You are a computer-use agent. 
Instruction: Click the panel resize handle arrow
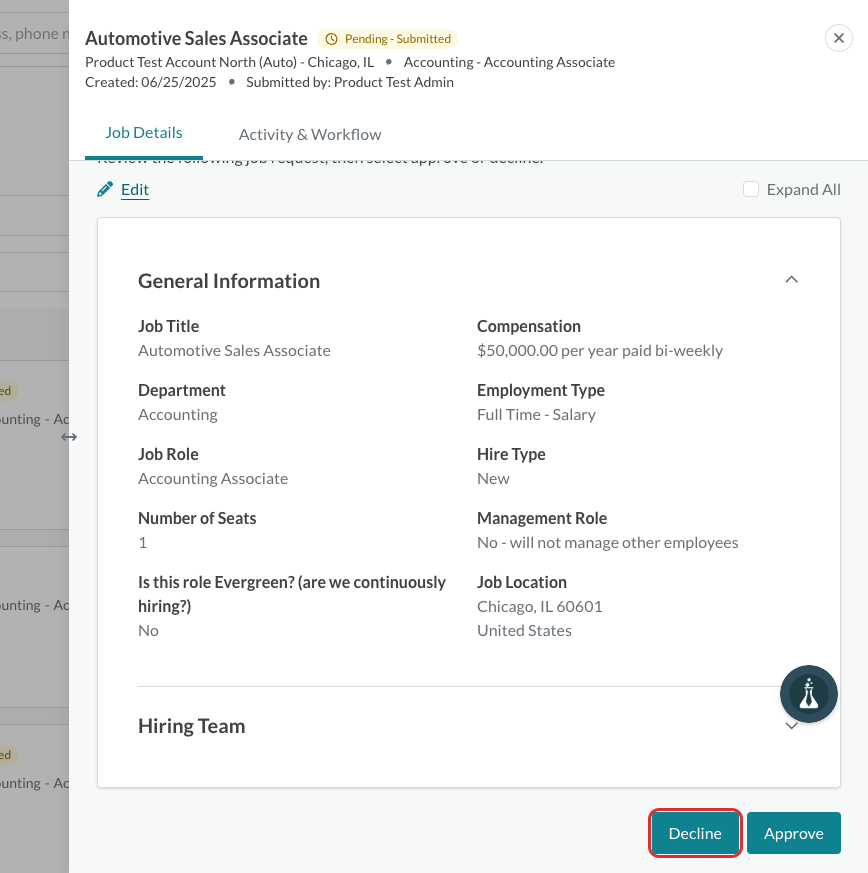(x=69, y=437)
